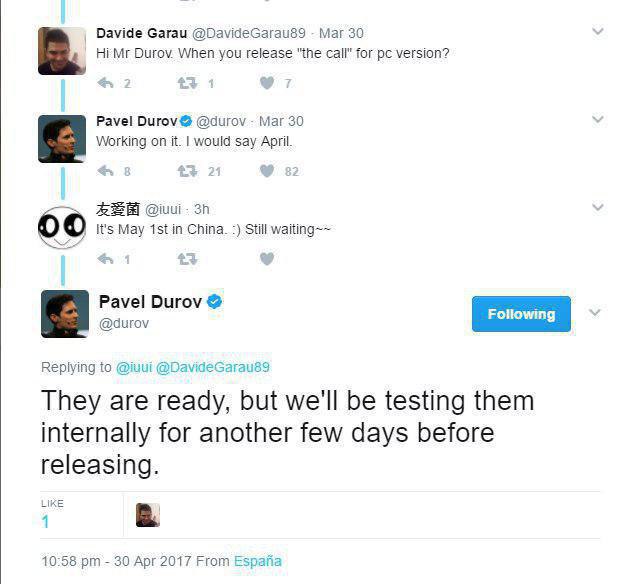Reply to @iuui's Still waiting tweet
628x584 pixels.
[106, 259]
